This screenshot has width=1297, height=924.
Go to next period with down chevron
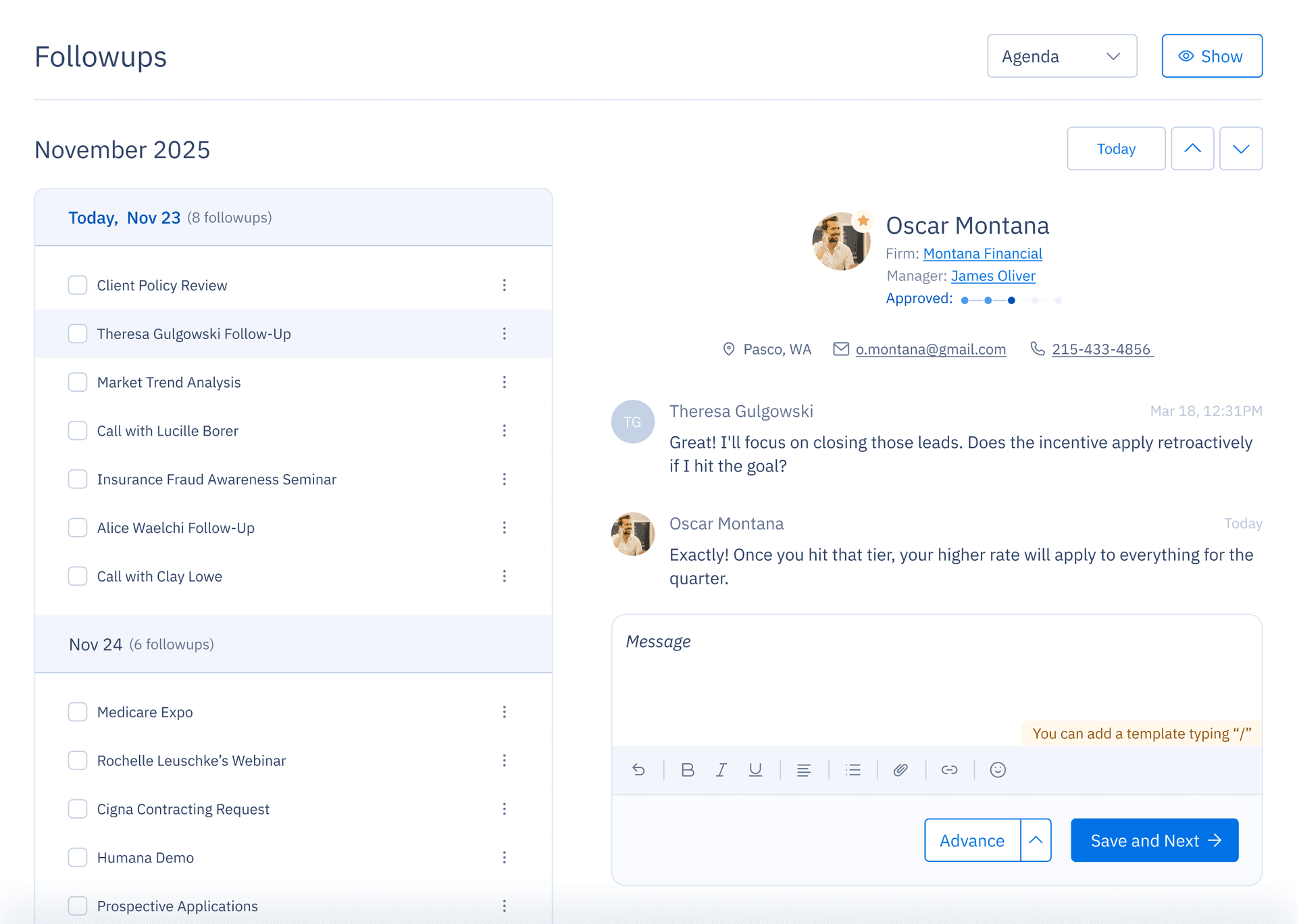point(1240,149)
